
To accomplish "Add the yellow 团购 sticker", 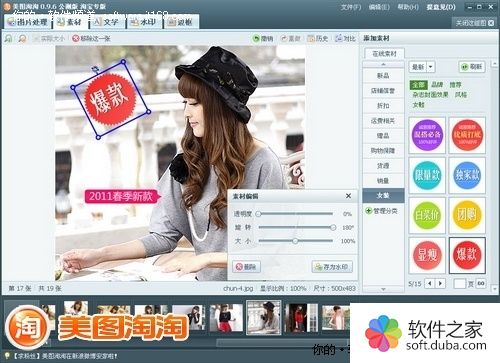I will (467, 215).
